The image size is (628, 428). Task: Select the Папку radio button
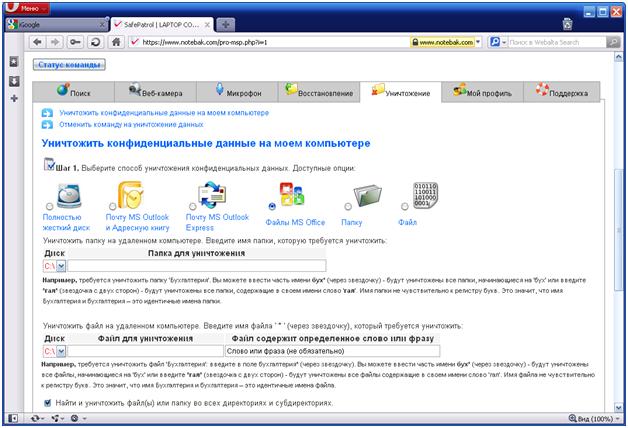click(348, 206)
